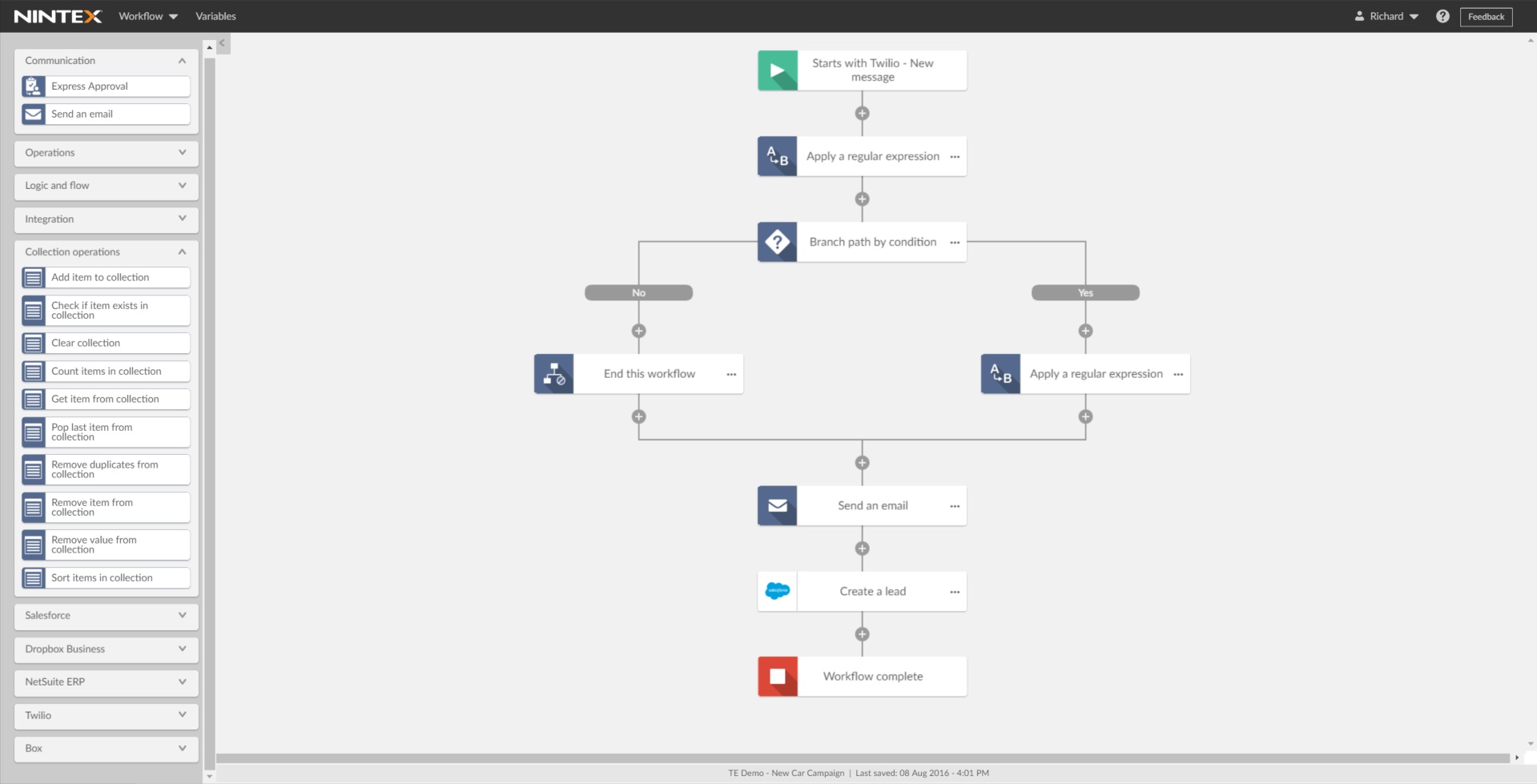Select the Get item from collection icon
The width and height of the screenshot is (1537, 784).
[x=34, y=400]
